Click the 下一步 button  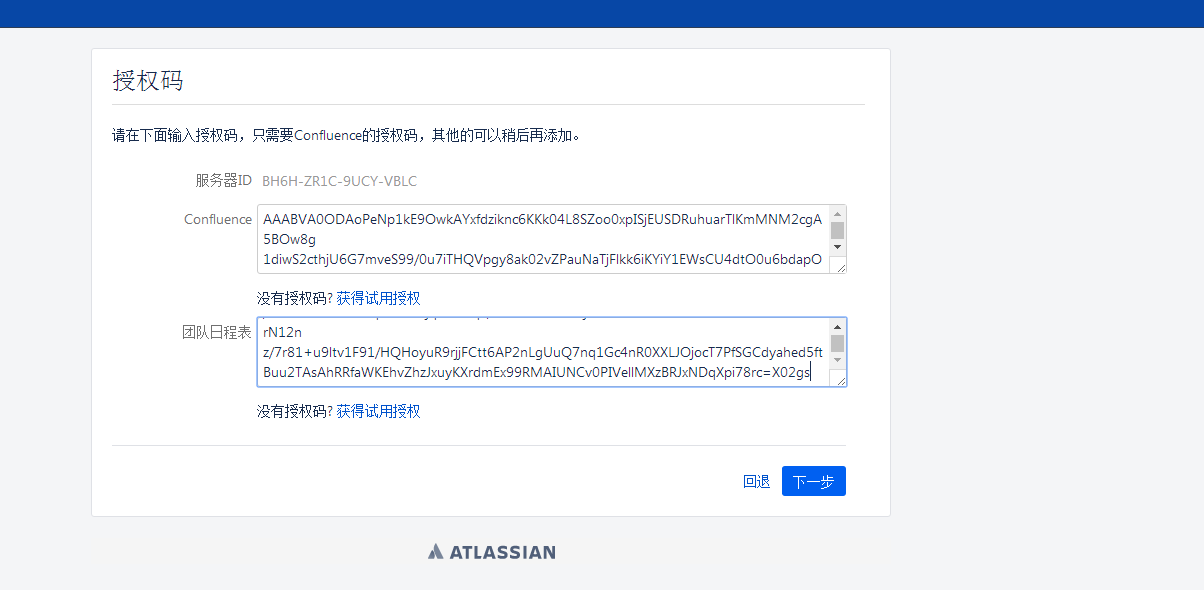pos(813,481)
